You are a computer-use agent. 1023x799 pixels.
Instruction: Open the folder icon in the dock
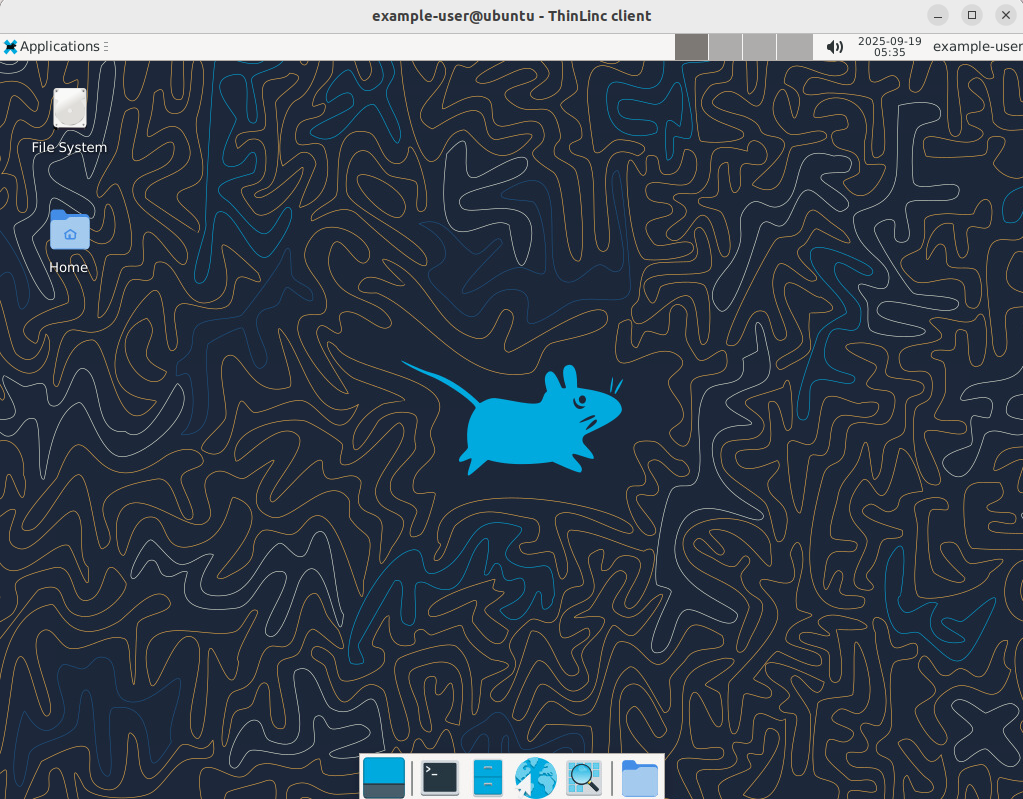tap(639, 777)
